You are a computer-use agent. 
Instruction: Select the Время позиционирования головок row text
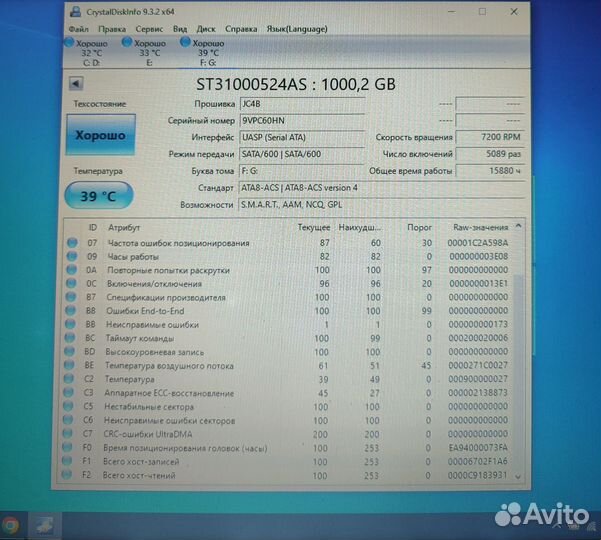(x=185, y=448)
